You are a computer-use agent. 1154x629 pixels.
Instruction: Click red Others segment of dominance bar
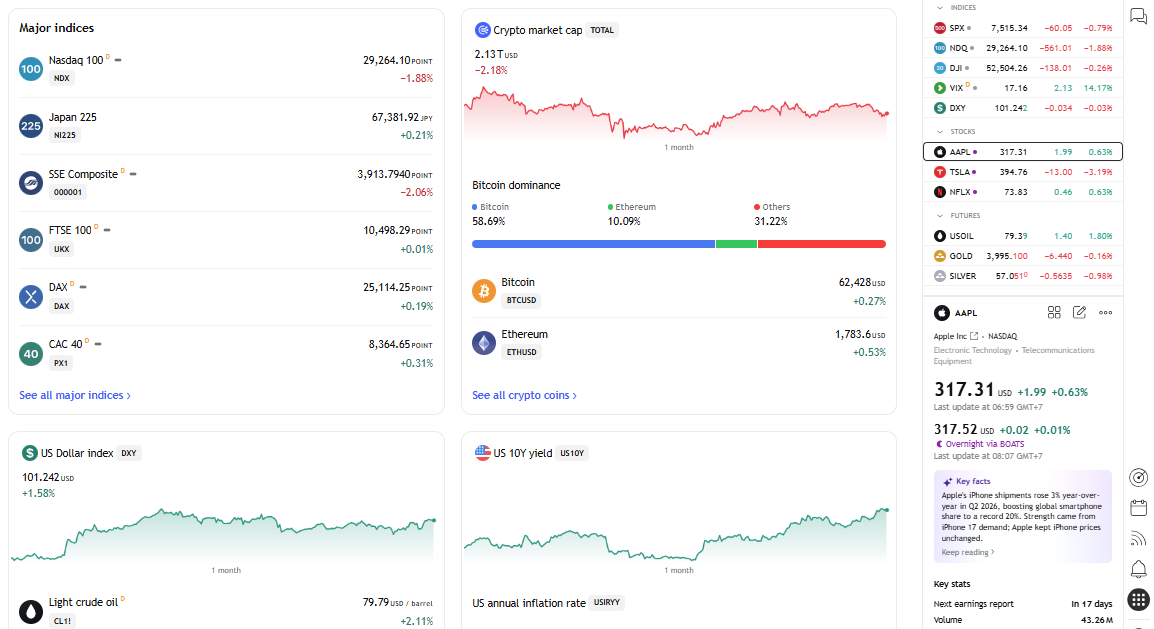pyautogui.click(x=822, y=244)
